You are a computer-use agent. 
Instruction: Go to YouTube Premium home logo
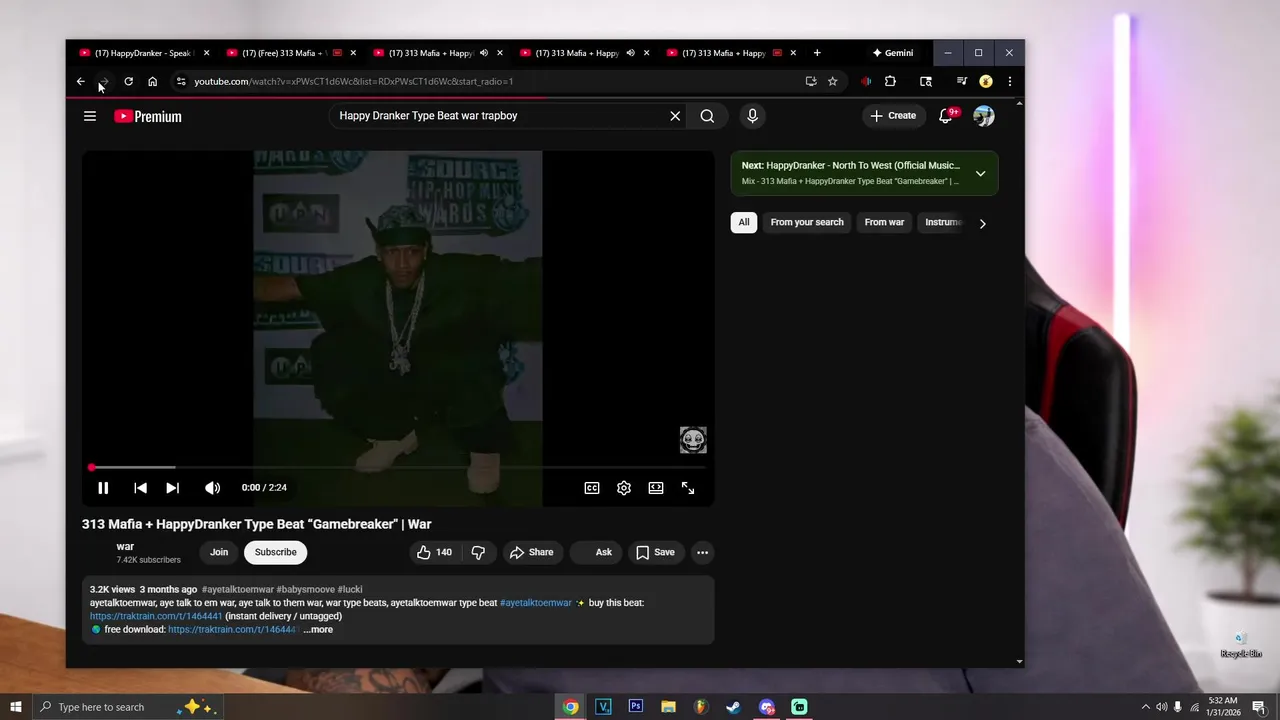click(147, 116)
